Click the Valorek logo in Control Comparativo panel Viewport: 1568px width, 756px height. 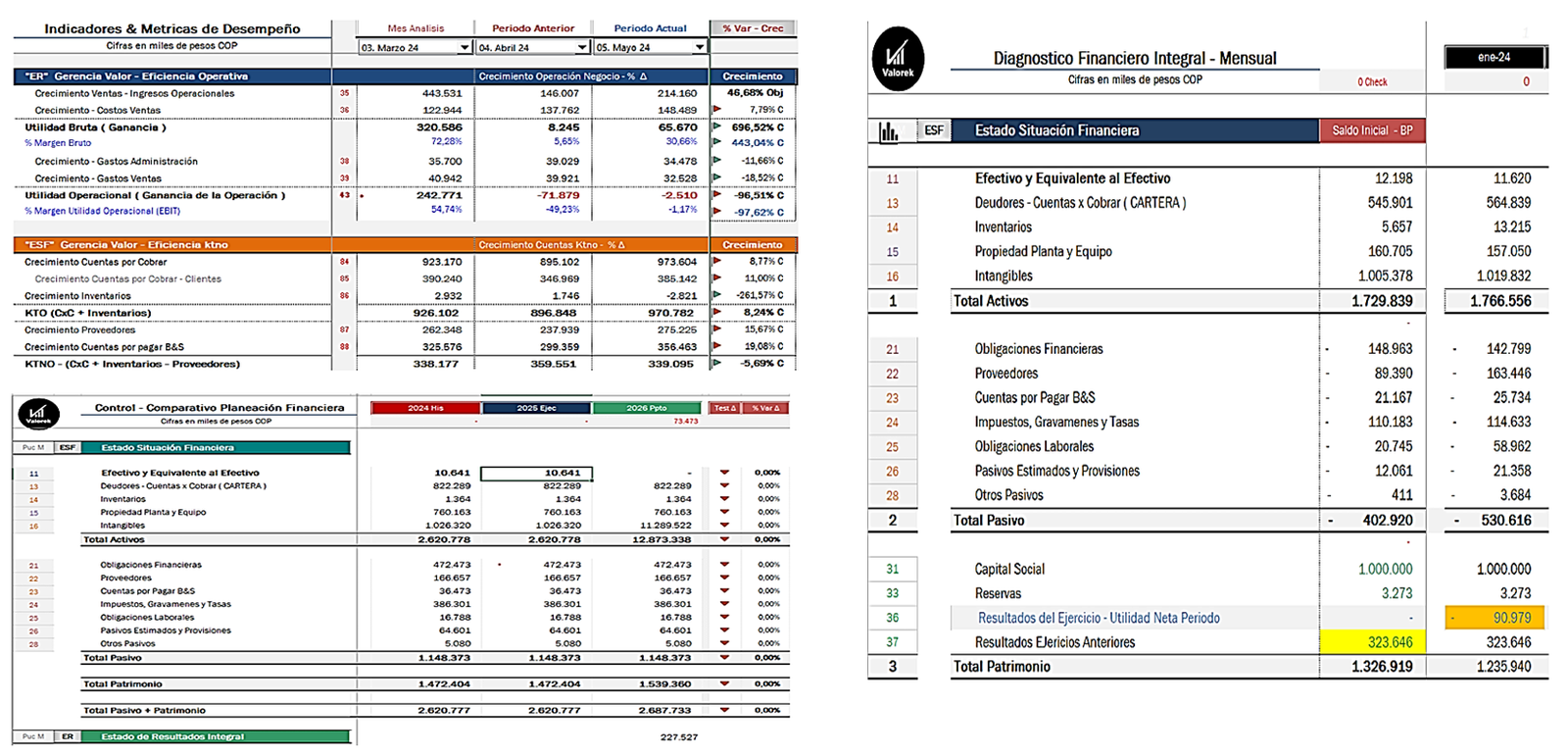coord(38,414)
